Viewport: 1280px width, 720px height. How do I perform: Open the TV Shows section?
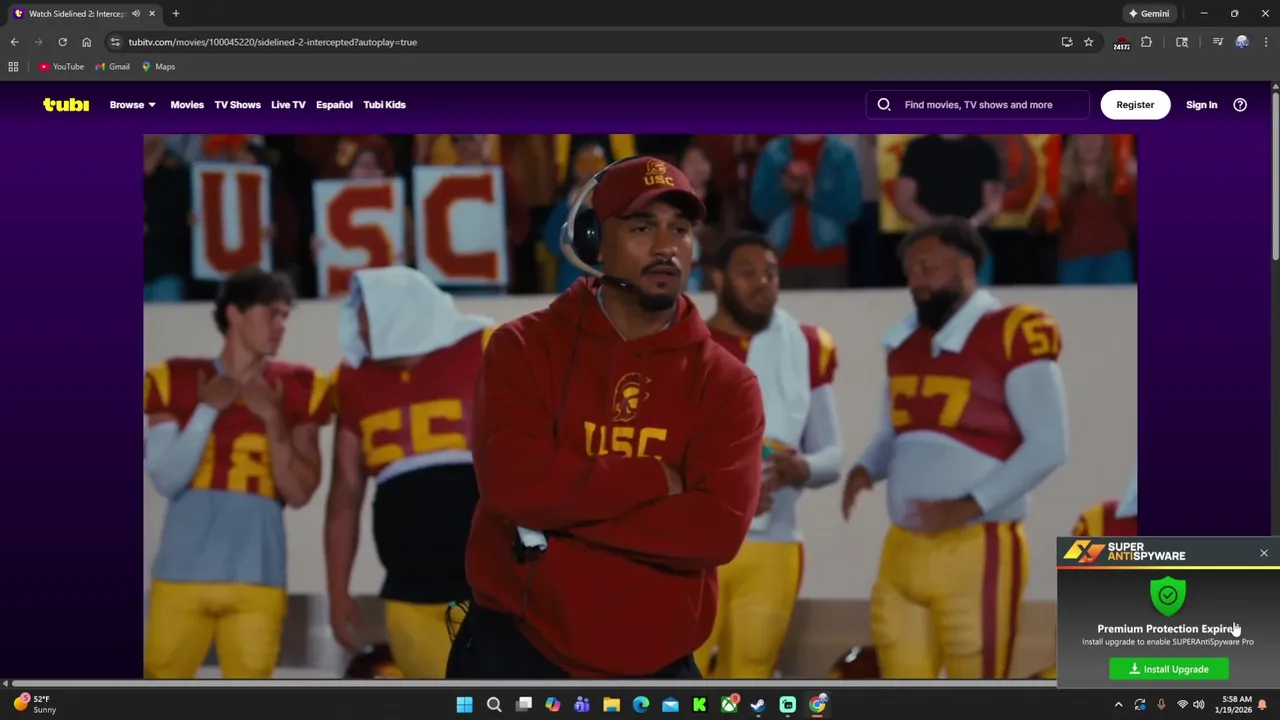[x=237, y=104]
